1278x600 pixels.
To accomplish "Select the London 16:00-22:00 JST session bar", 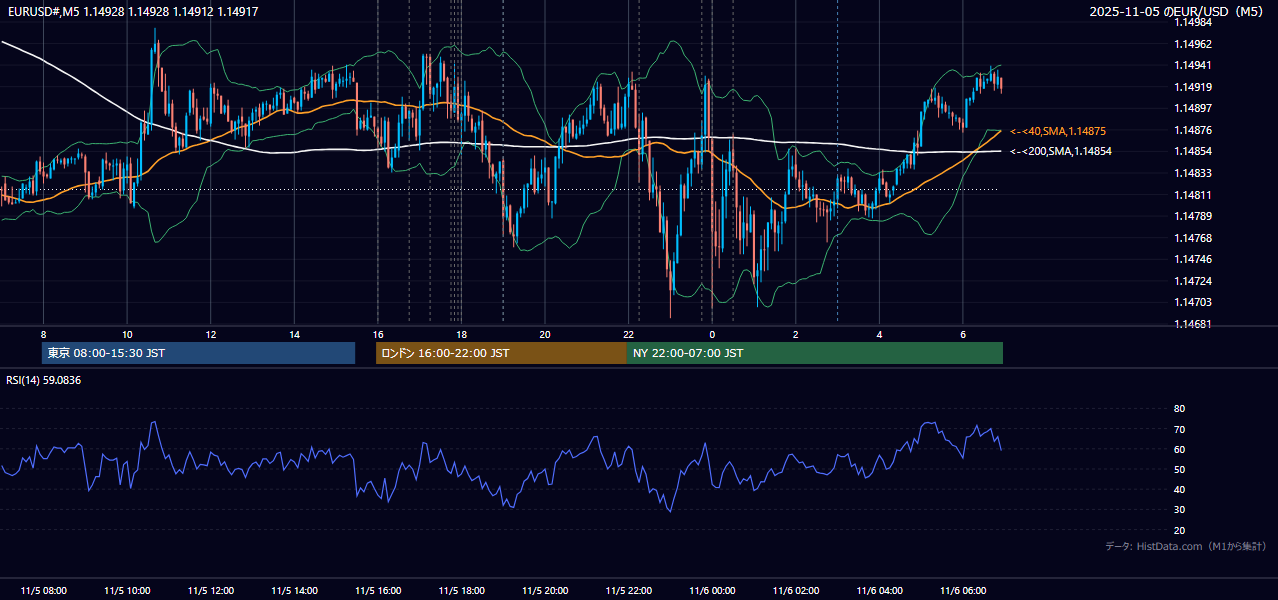I will pyautogui.click(x=501, y=353).
